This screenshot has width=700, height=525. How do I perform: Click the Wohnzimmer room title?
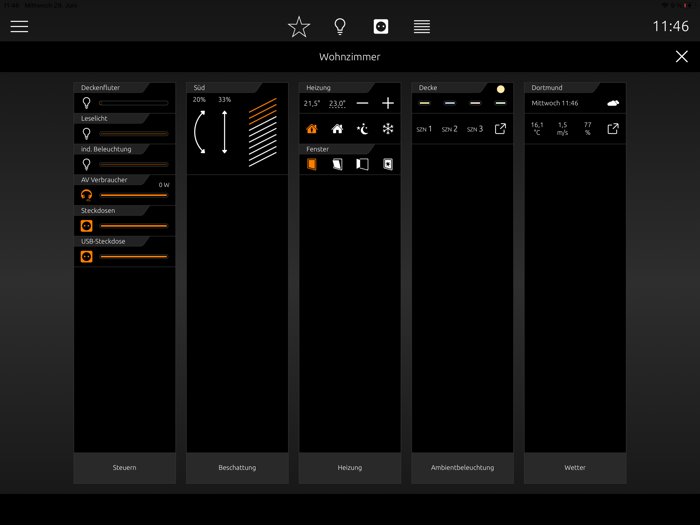tap(350, 57)
